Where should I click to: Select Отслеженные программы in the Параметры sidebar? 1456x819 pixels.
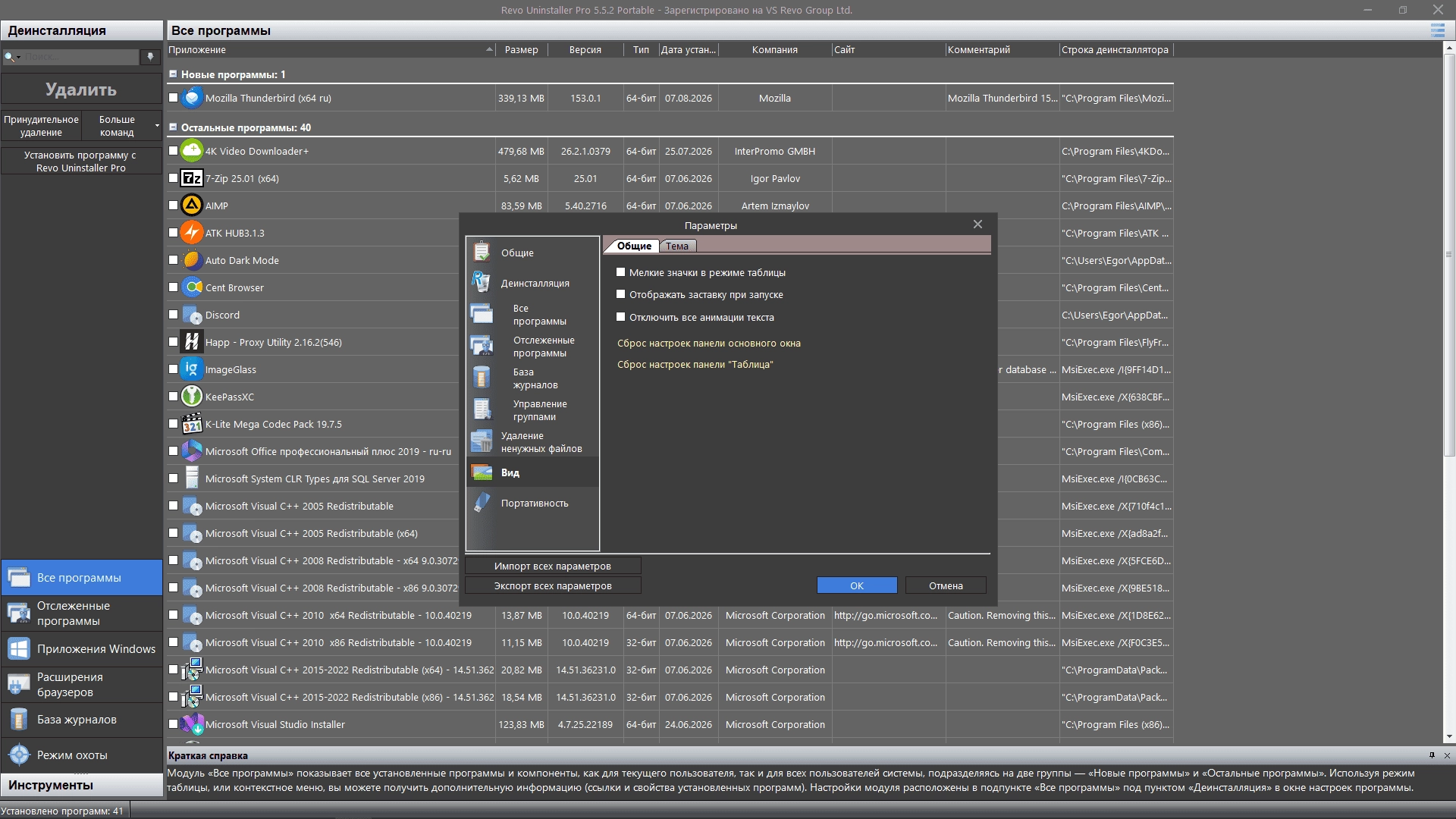click(x=532, y=347)
